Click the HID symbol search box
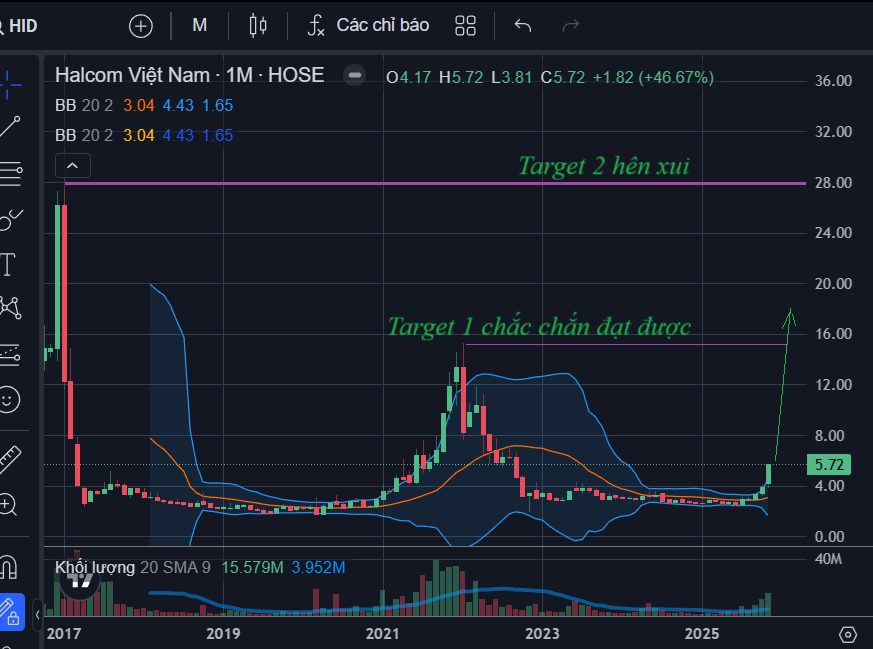 coord(19,26)
